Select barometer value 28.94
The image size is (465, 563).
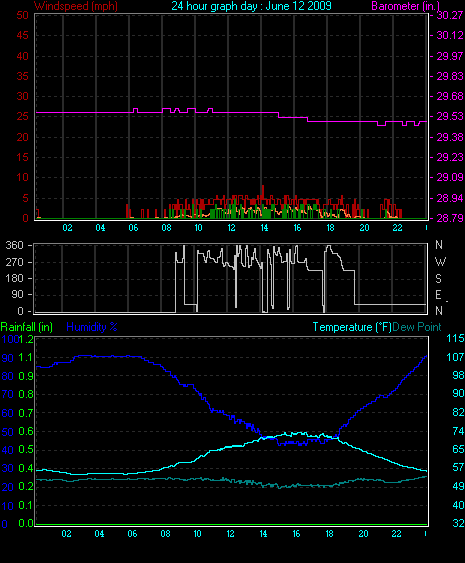[450, 198]
